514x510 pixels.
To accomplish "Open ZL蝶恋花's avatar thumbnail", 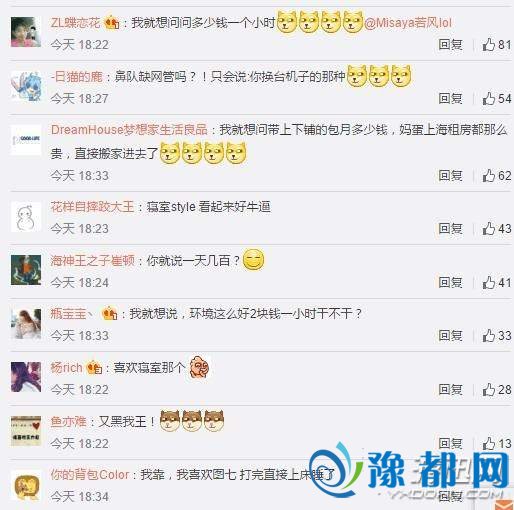I will pyautogui.click(x=26, y=32).
